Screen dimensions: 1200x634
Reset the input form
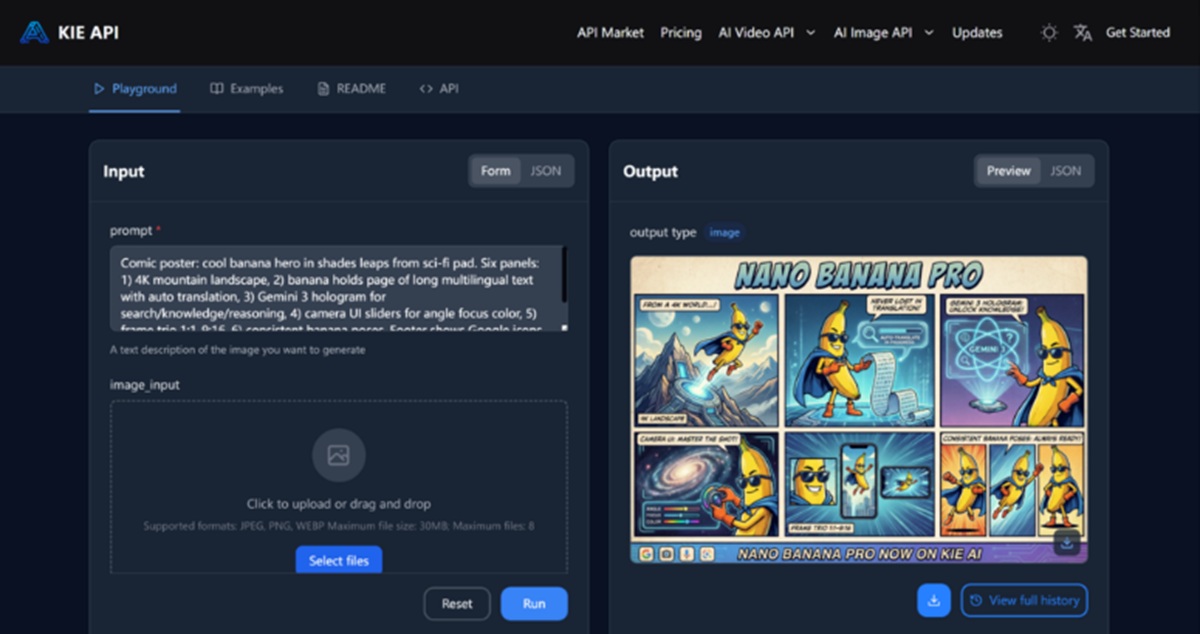pos(457,604)
